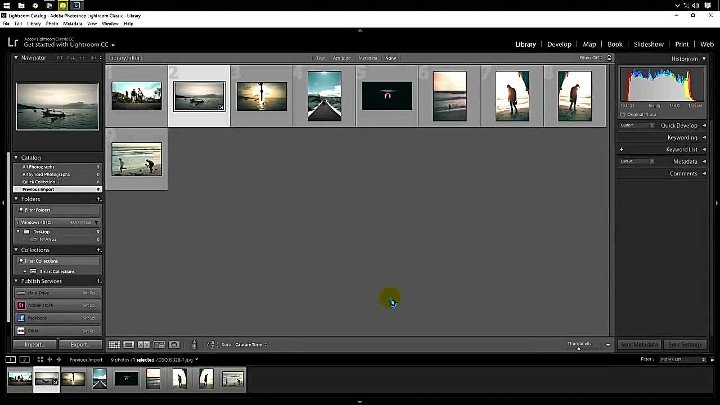Toggle sort direction icon in toolbar
720x405 pixels.
(211, 344)
